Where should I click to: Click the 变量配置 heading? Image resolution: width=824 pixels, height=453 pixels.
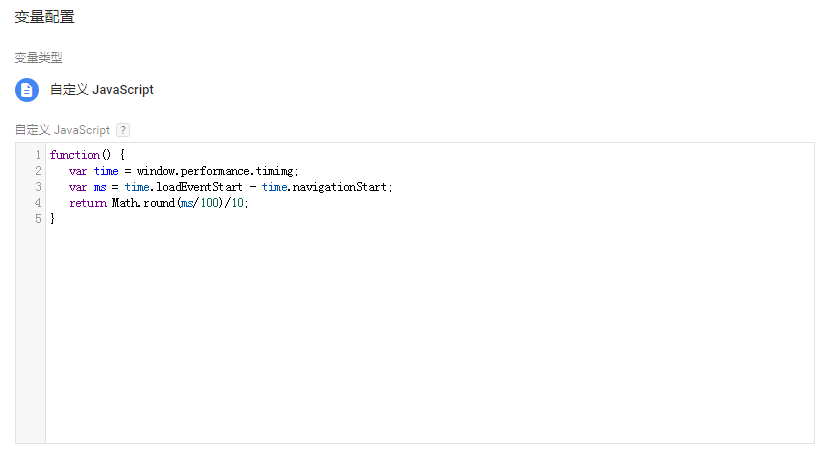44,17
